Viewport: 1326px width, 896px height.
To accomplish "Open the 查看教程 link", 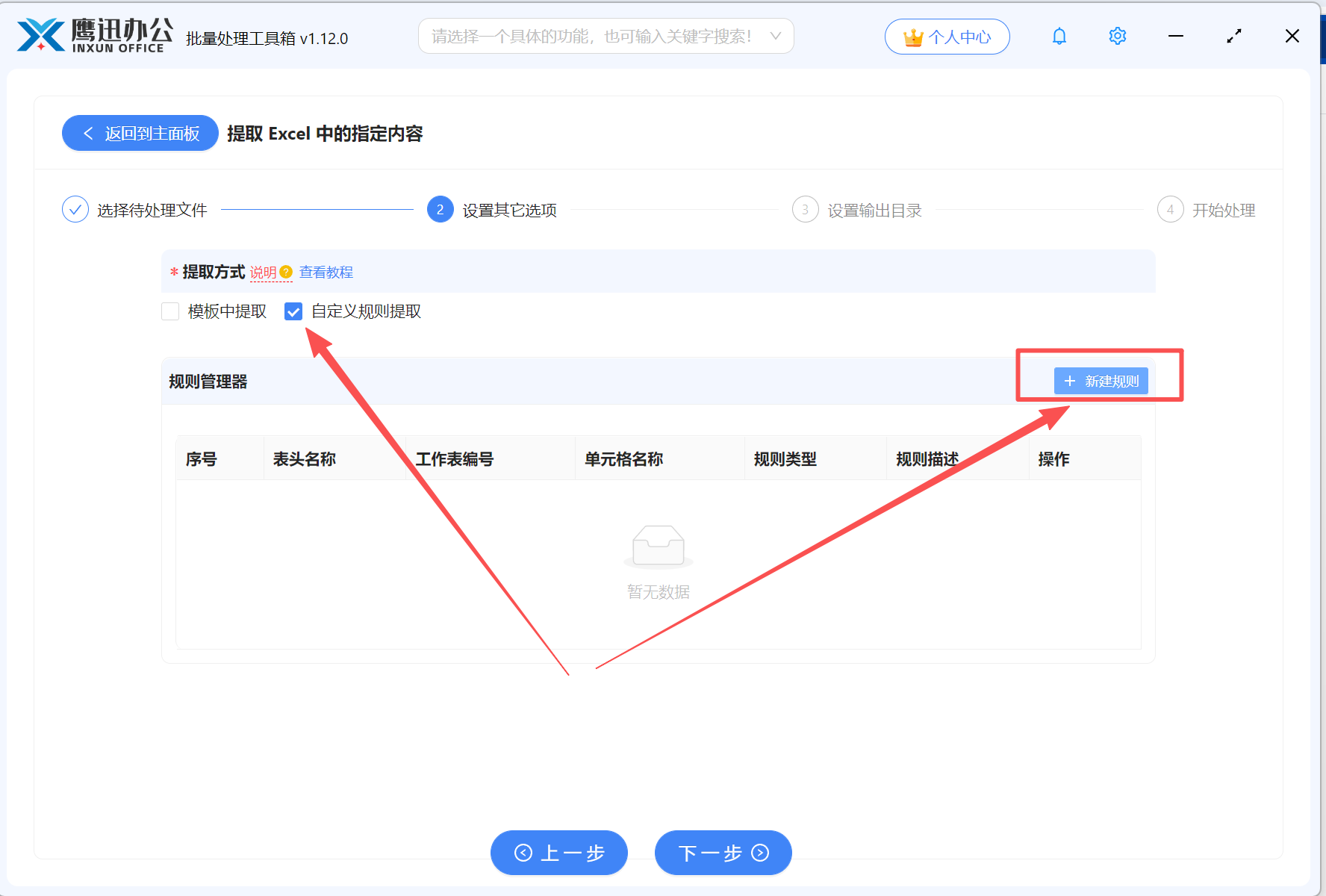I will [x=326, y=273].
